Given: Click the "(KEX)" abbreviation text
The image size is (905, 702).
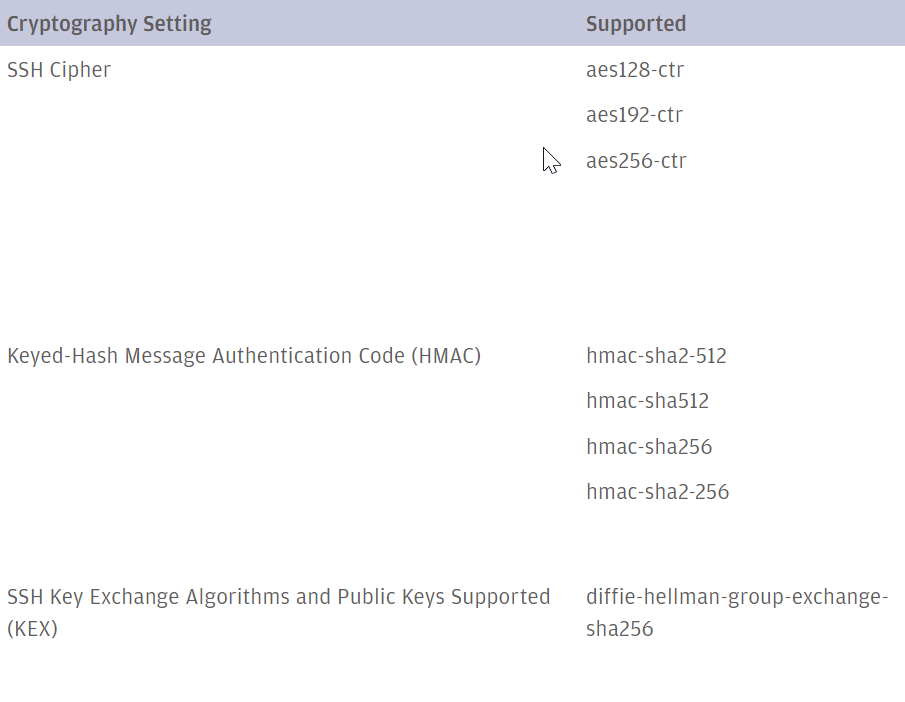Looking at the screenshot, I should [32, 629].
